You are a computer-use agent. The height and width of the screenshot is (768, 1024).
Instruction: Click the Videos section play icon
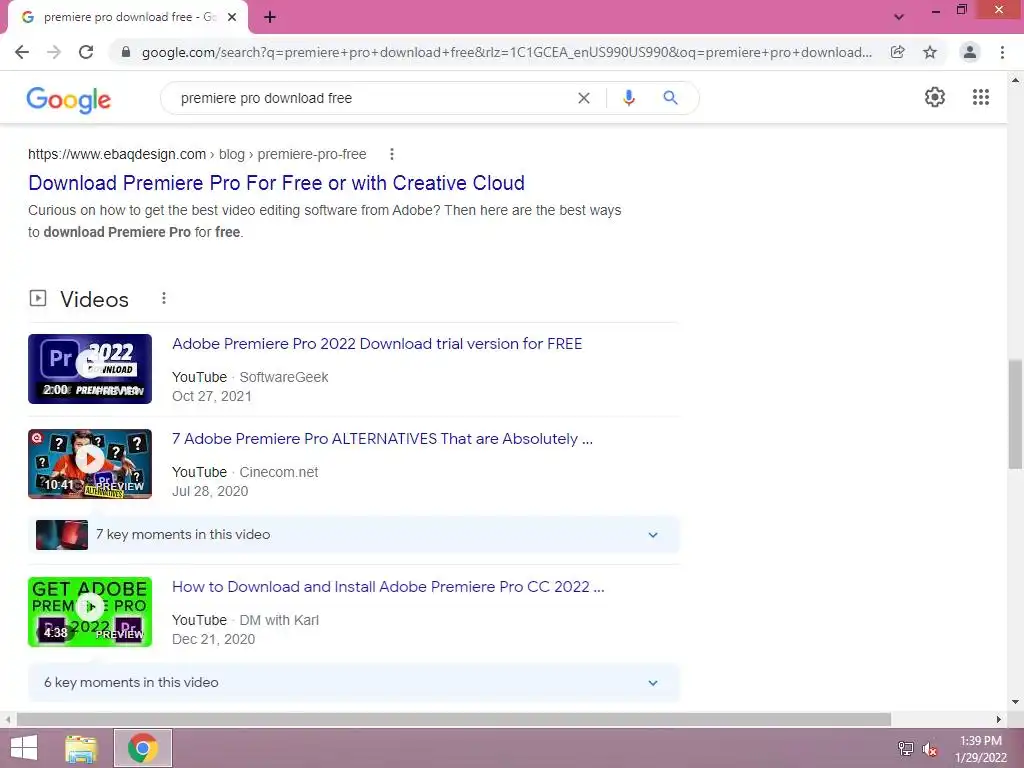coord(38,298)
